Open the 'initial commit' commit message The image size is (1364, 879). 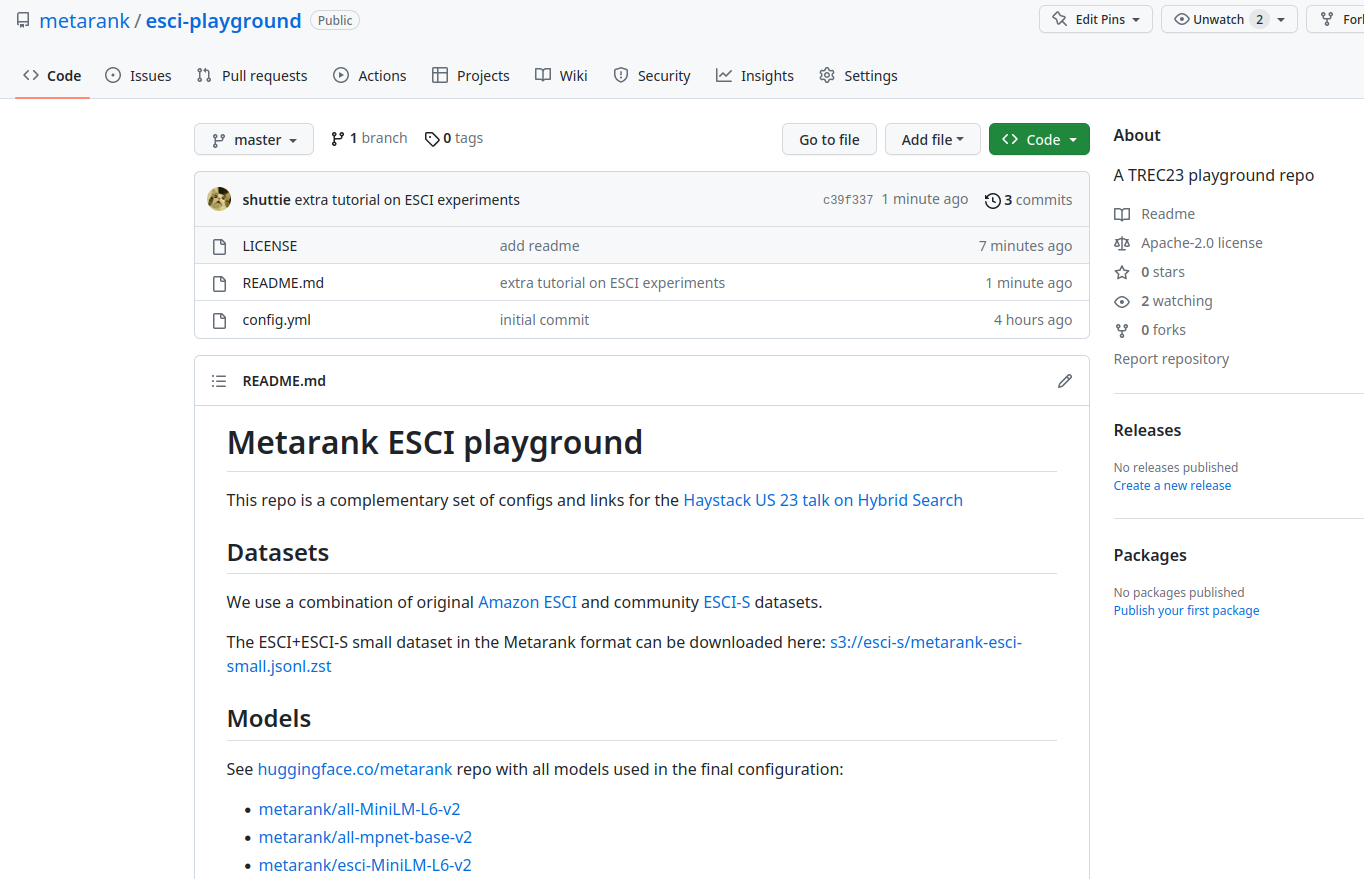(545, 320)
